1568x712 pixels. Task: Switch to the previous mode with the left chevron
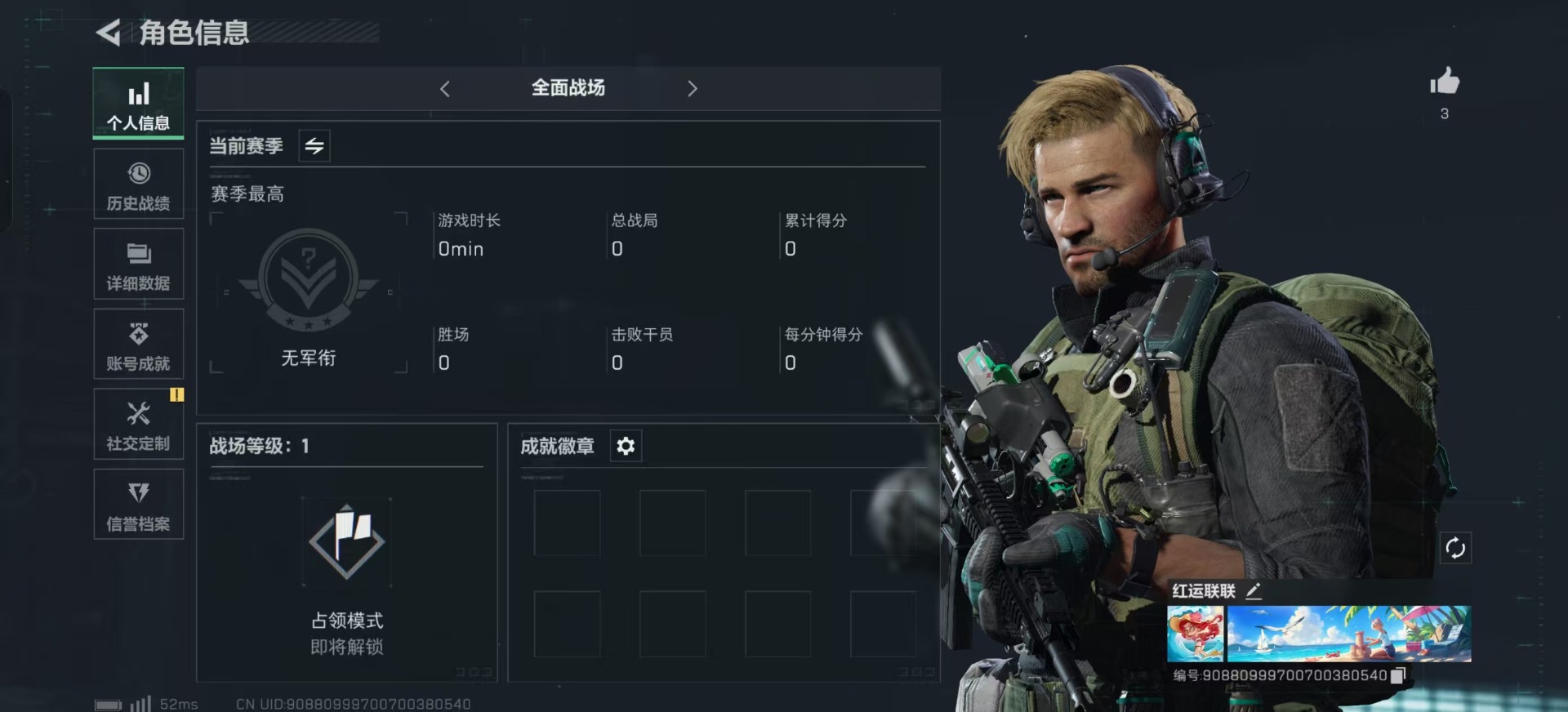click(x=445, y=89)
